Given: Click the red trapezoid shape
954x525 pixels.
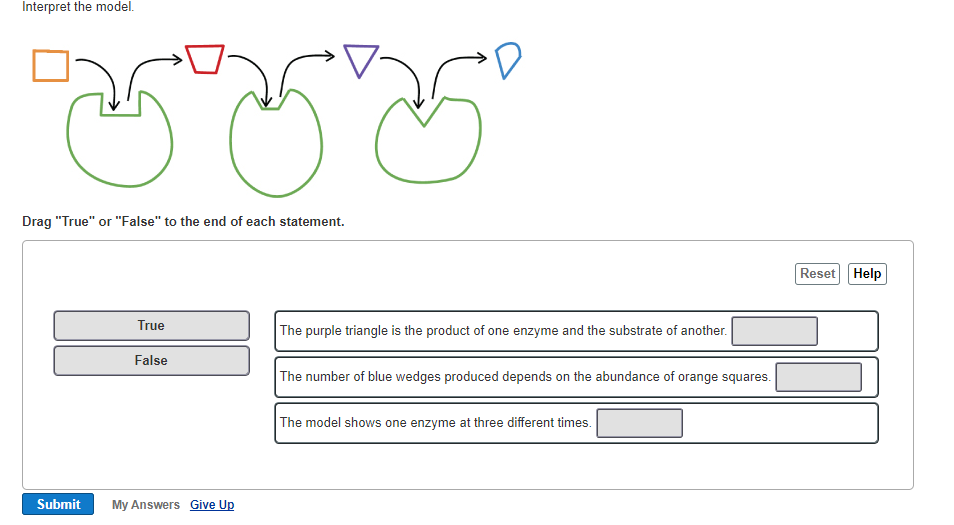Looking at the screenshot, I should 204,59.
